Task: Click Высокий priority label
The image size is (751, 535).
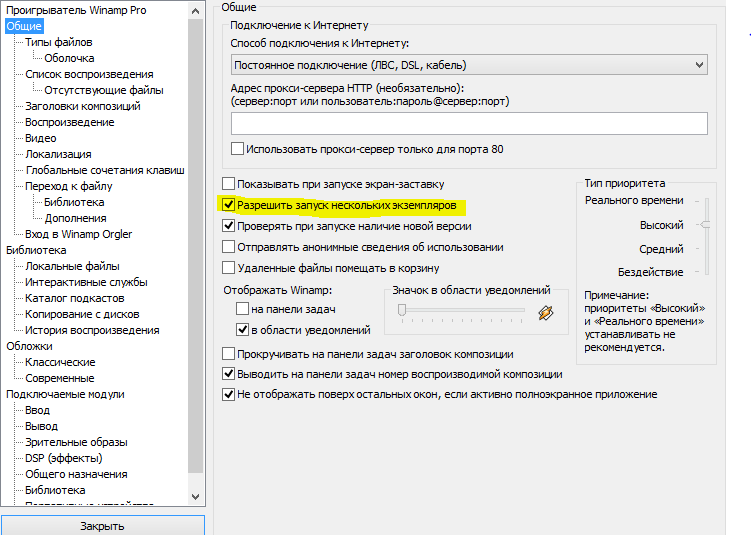Action: (x=661, y=225)
